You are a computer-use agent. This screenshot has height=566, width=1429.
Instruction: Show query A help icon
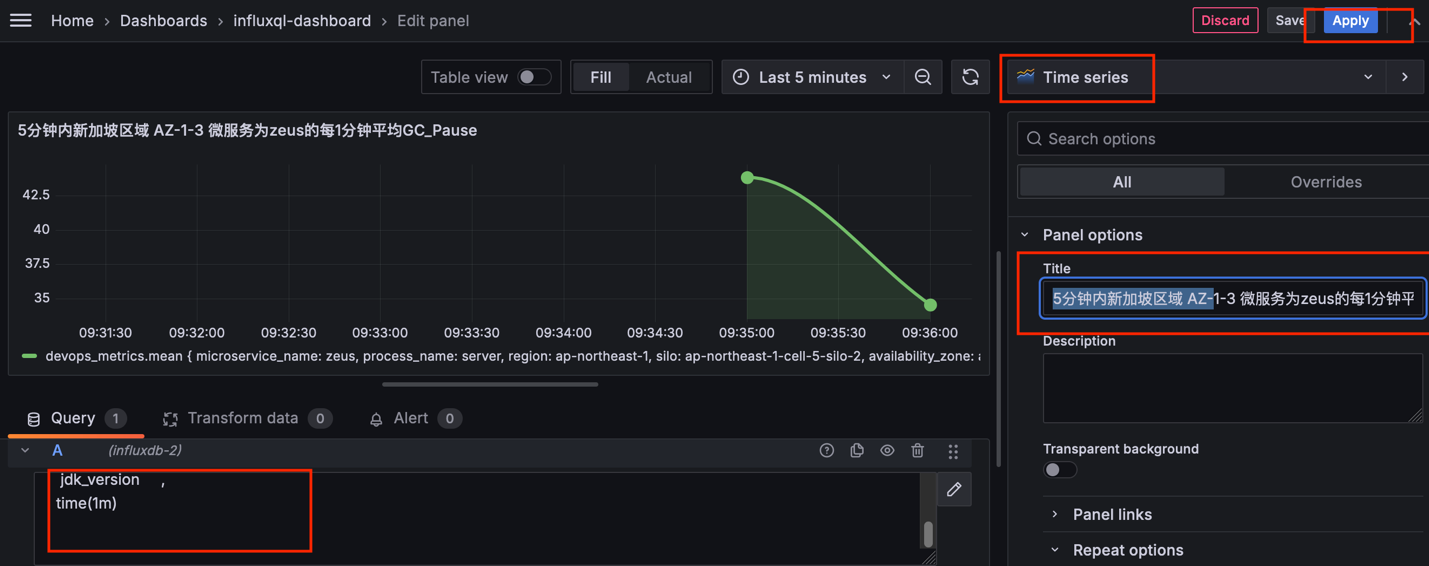point(826,451)
